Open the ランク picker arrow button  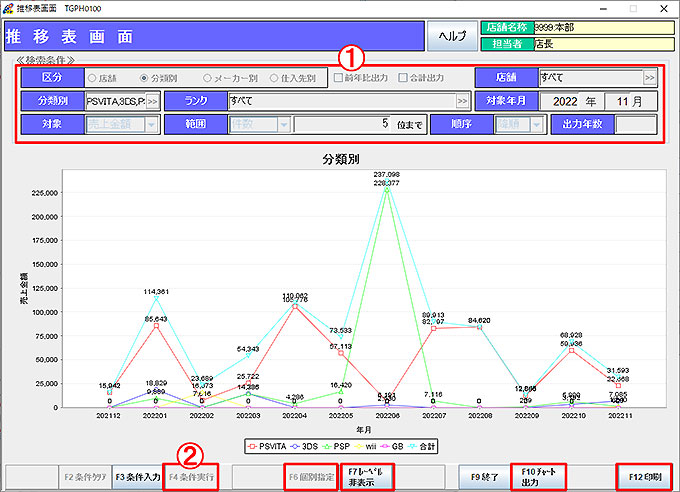coord(462,101)
